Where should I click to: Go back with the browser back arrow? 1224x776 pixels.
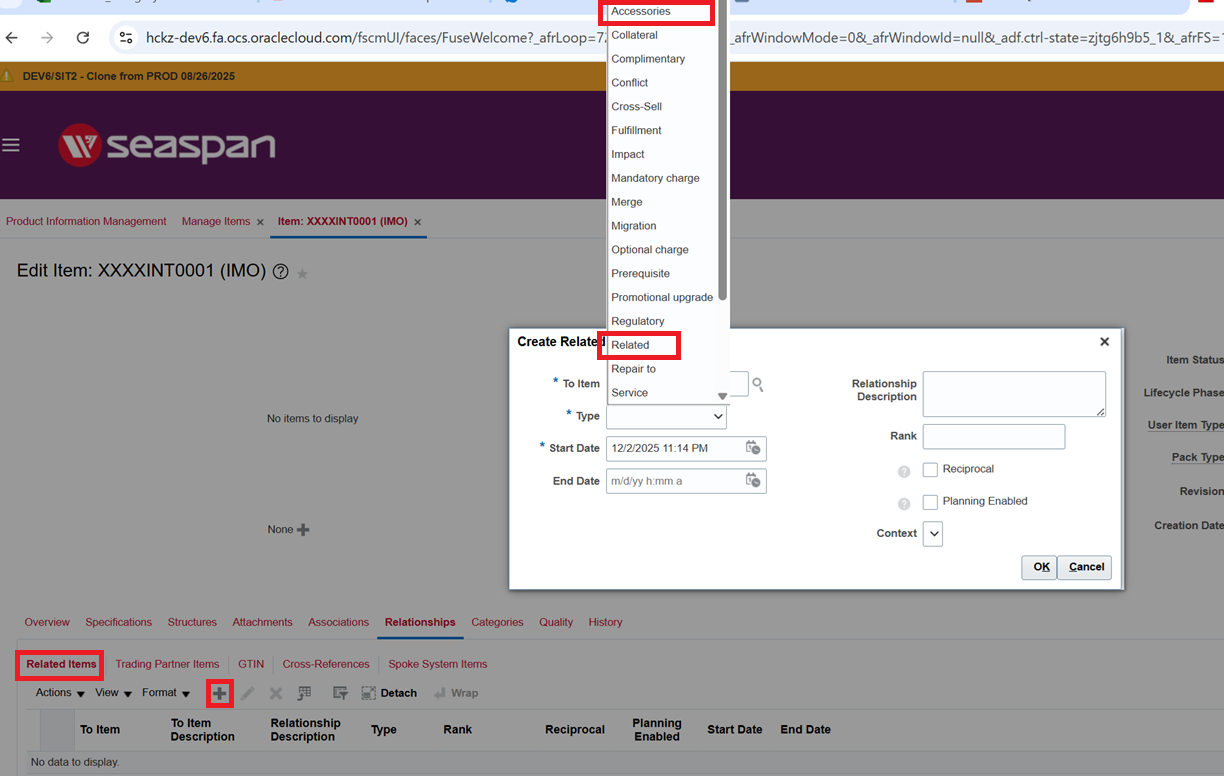[x=12, y=38]
